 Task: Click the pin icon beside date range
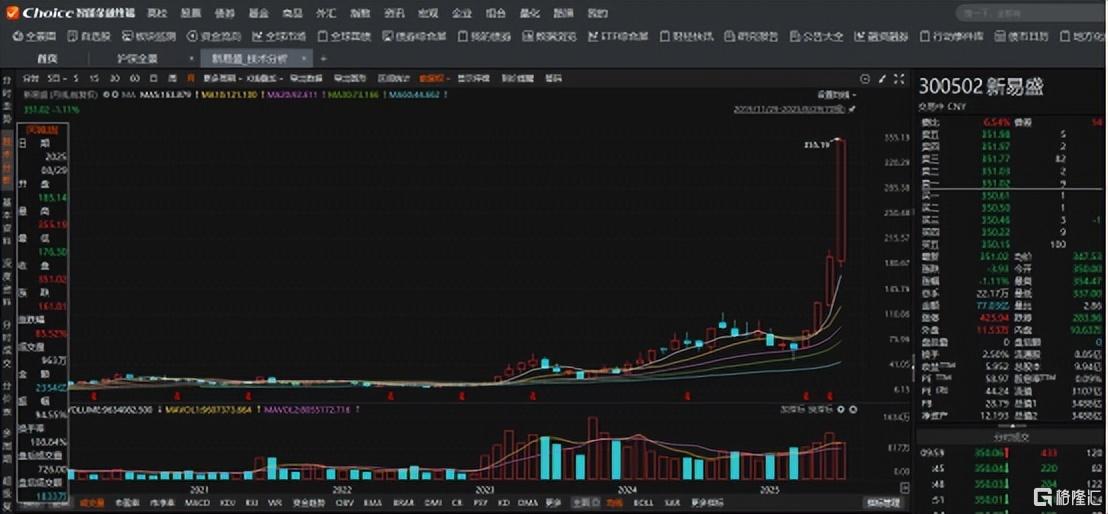851,110
